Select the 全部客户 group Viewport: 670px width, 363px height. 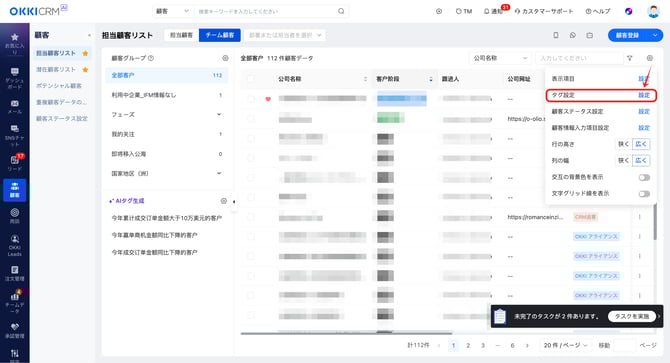click(167, 76)
